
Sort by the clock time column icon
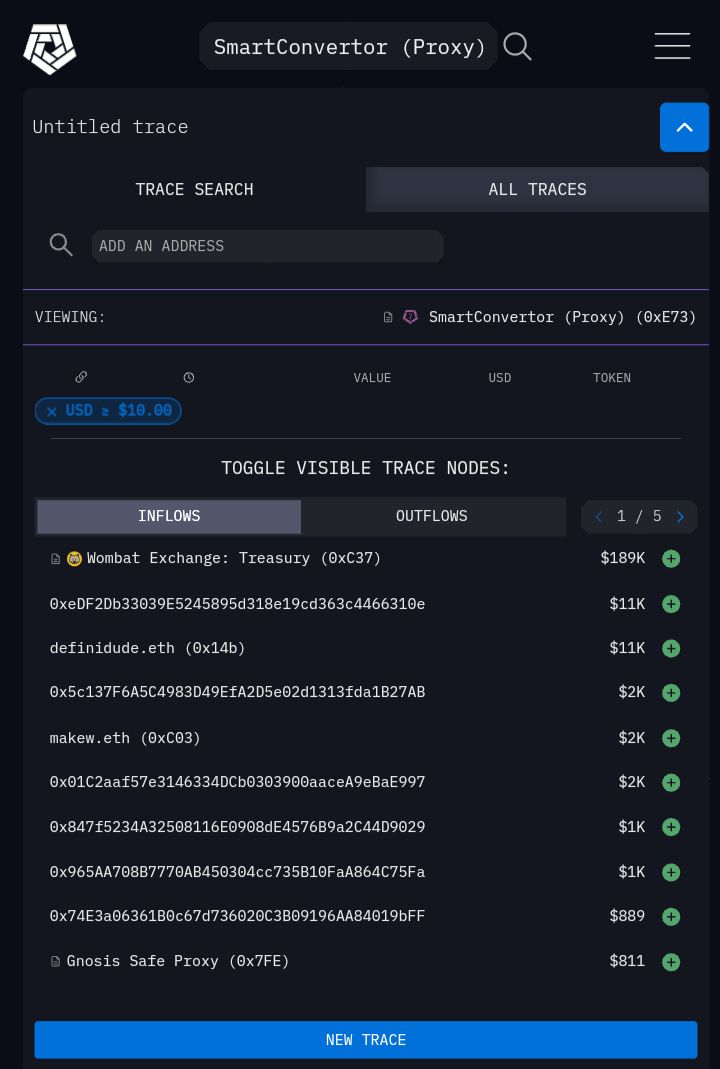pos(188,378)
